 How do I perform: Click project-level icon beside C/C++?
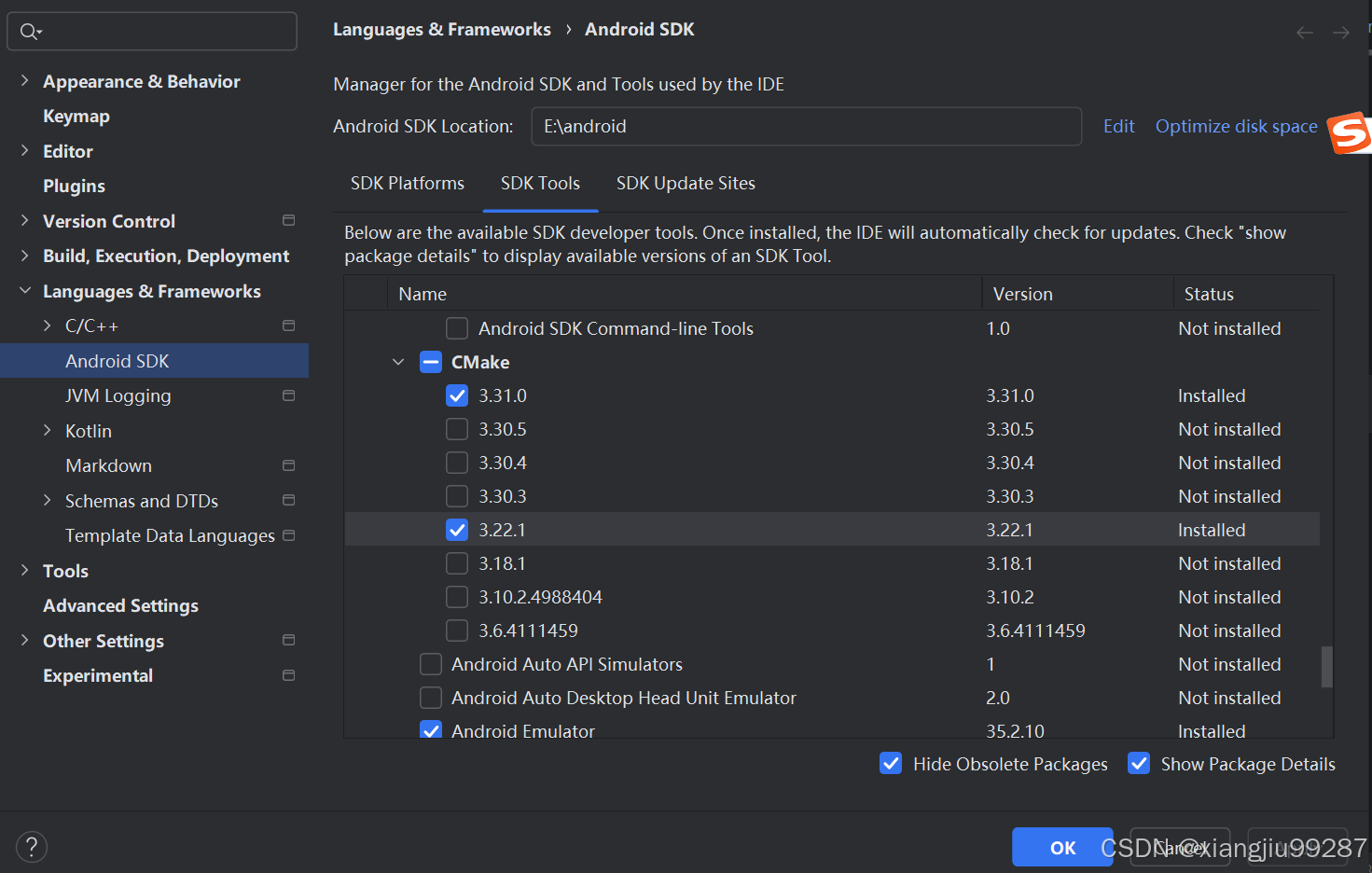pos(289,326)
